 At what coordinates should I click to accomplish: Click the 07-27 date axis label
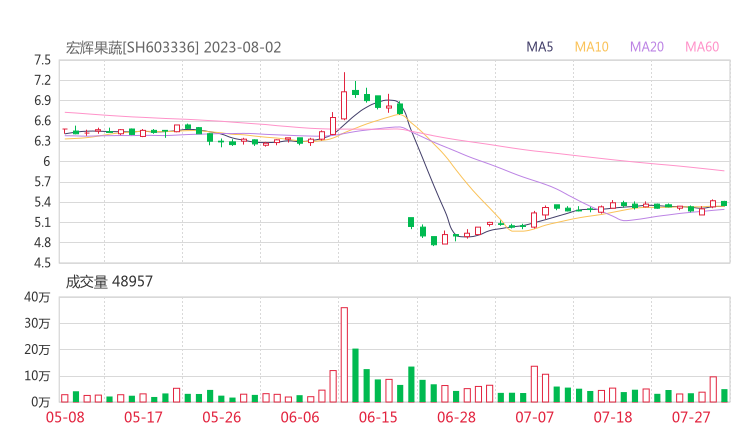(691, 417)
